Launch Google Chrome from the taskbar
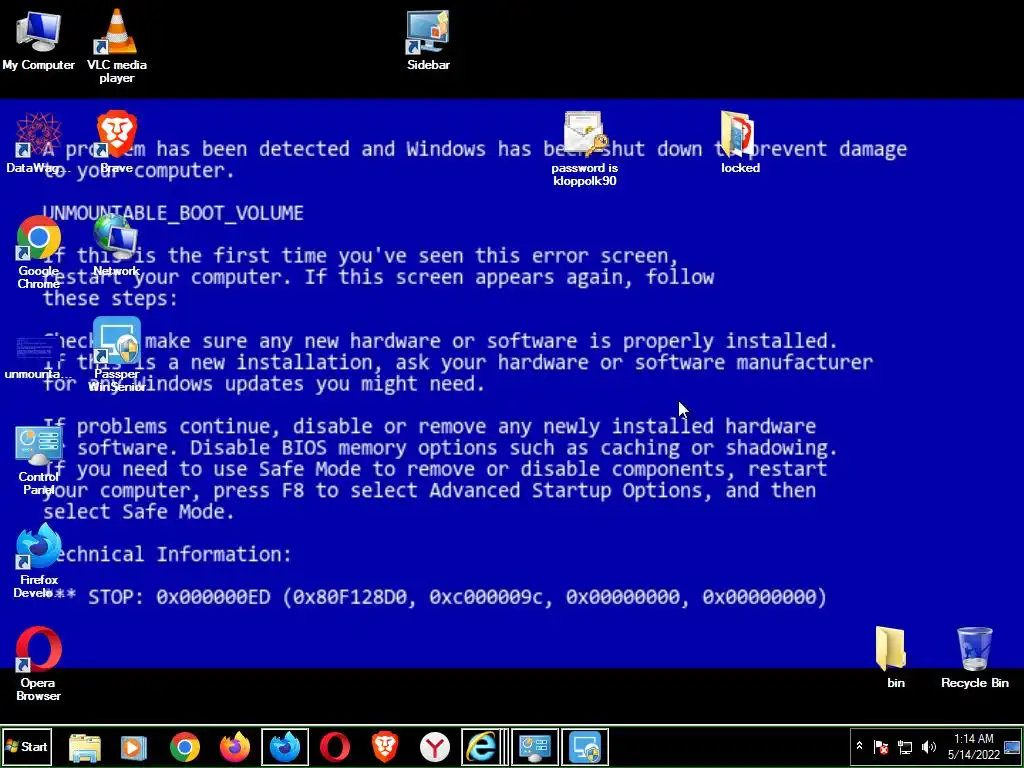Viewport: 1024px width, 768px height. (185, 747)
